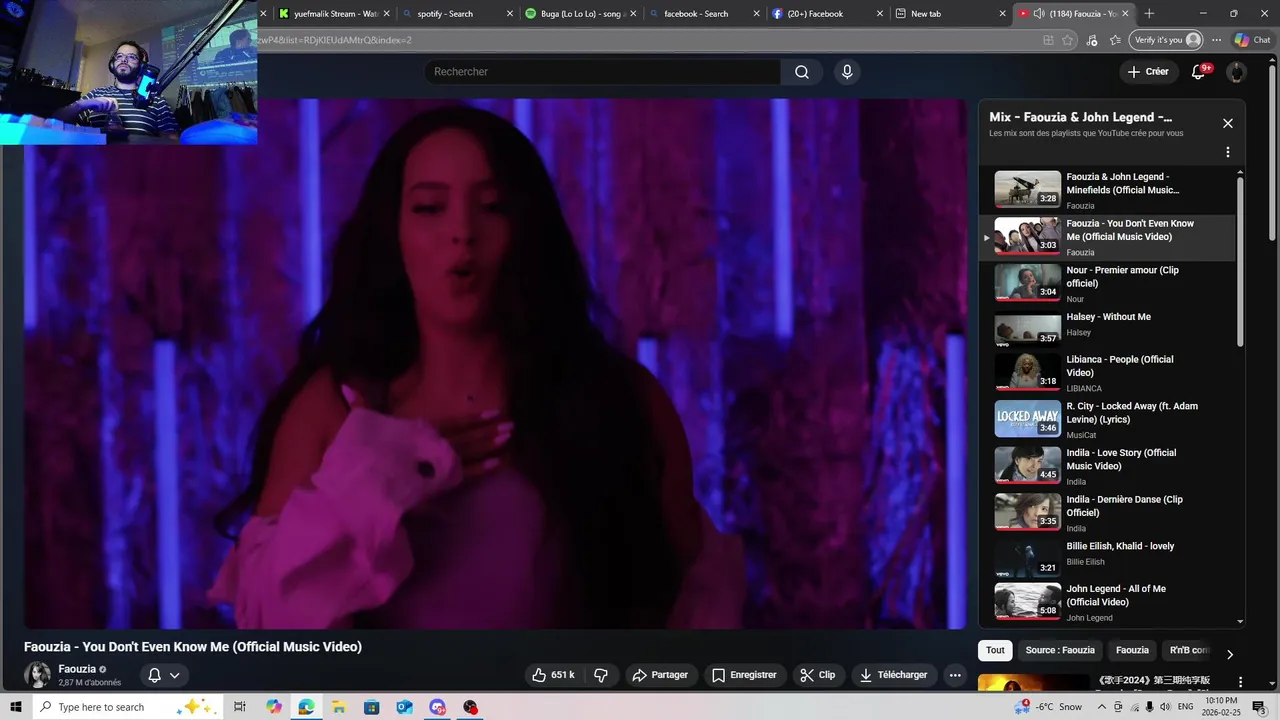Viewport: 1280px width, 720px height.
Task: Open more actions menu beside Télécharger
Action: 955,675
